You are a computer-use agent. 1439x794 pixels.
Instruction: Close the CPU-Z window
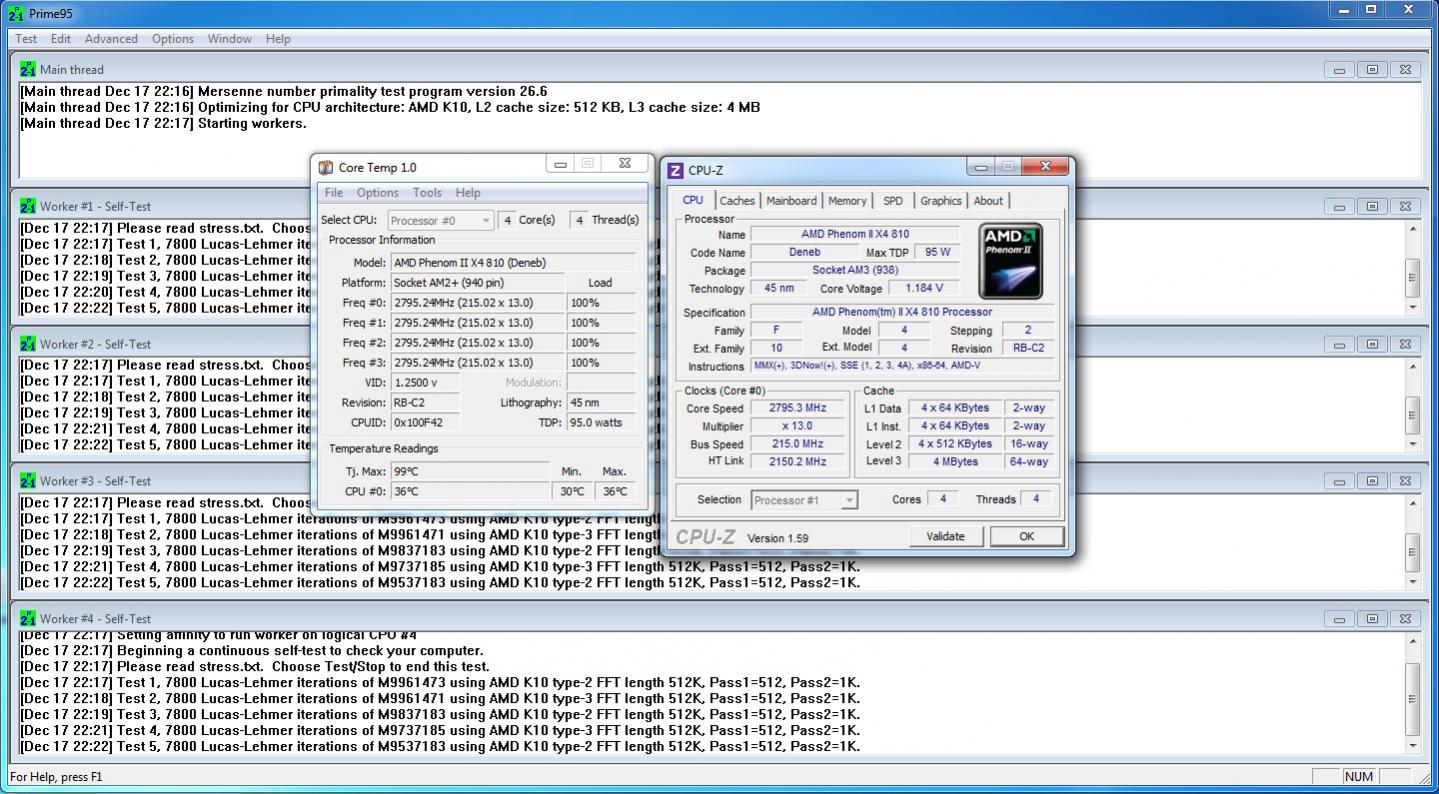tap(1047, 166)
